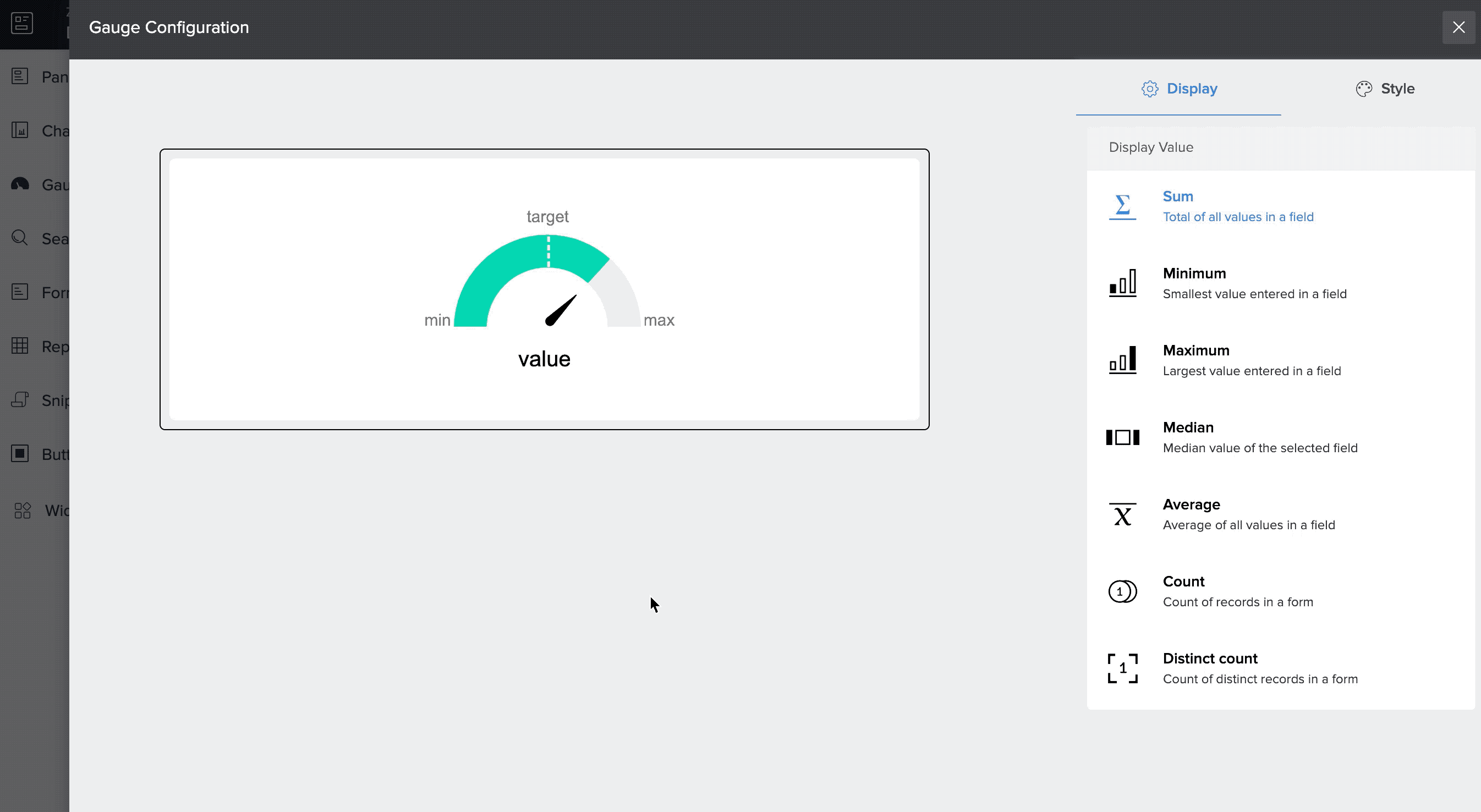Select the Count coin icon

point(1122,591)
